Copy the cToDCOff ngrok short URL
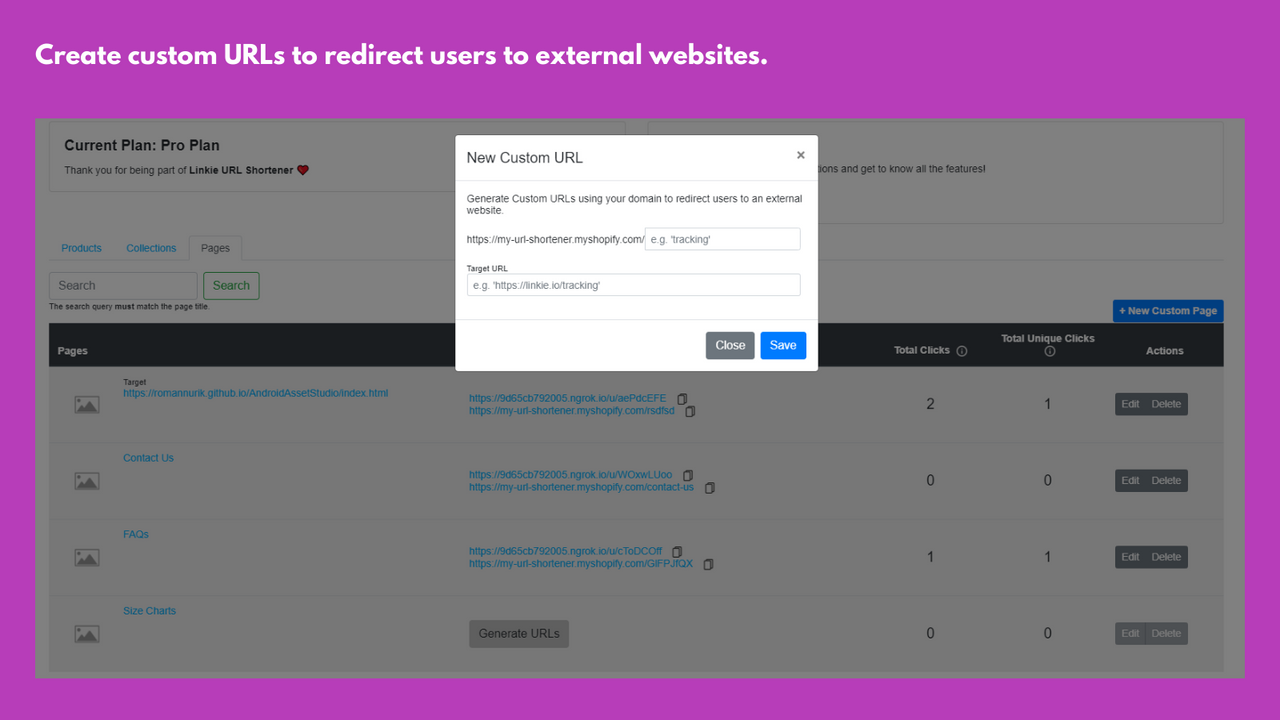Screen dimensions: 1280x720 [677, 552]
